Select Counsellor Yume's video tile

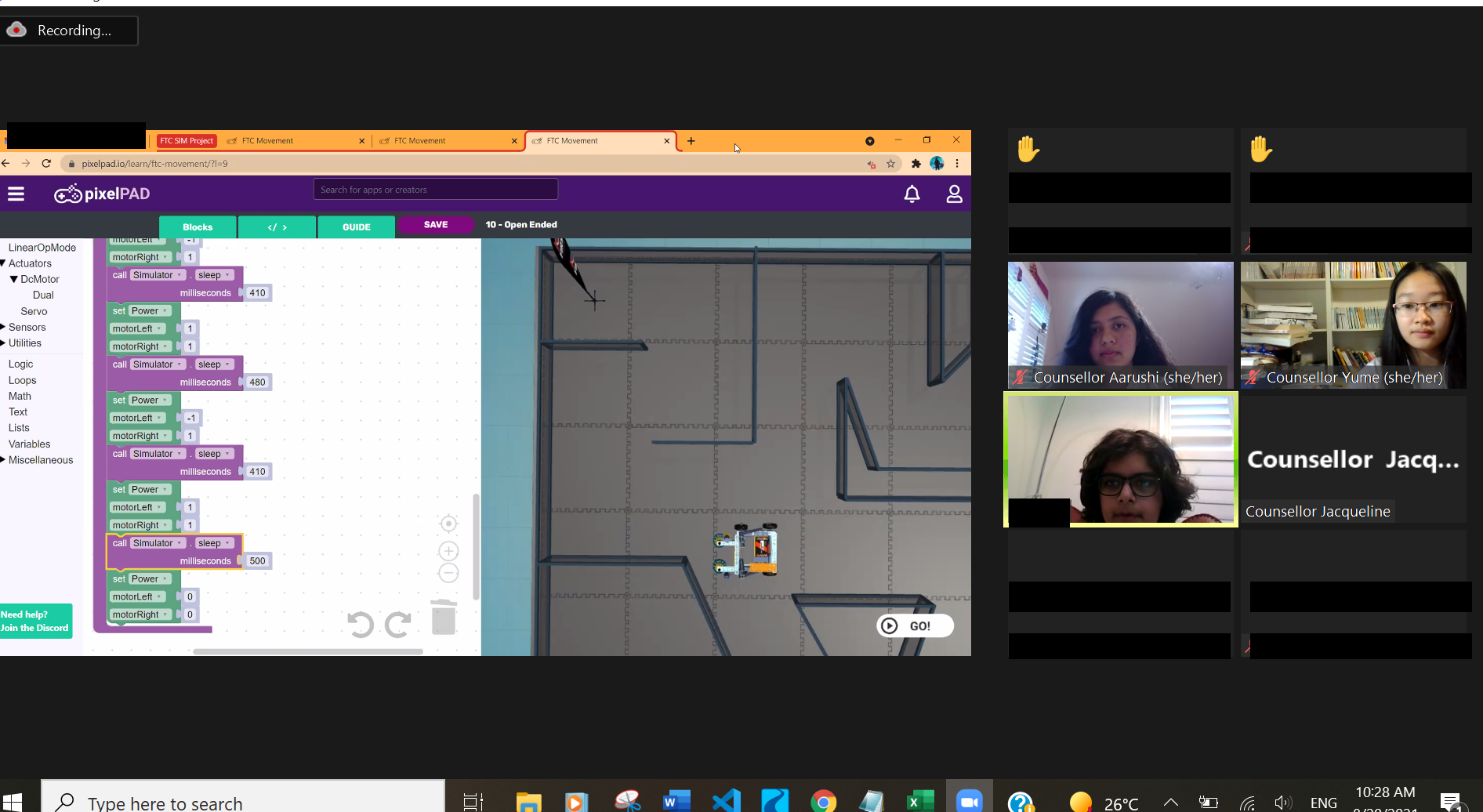tap(1354, 325)
